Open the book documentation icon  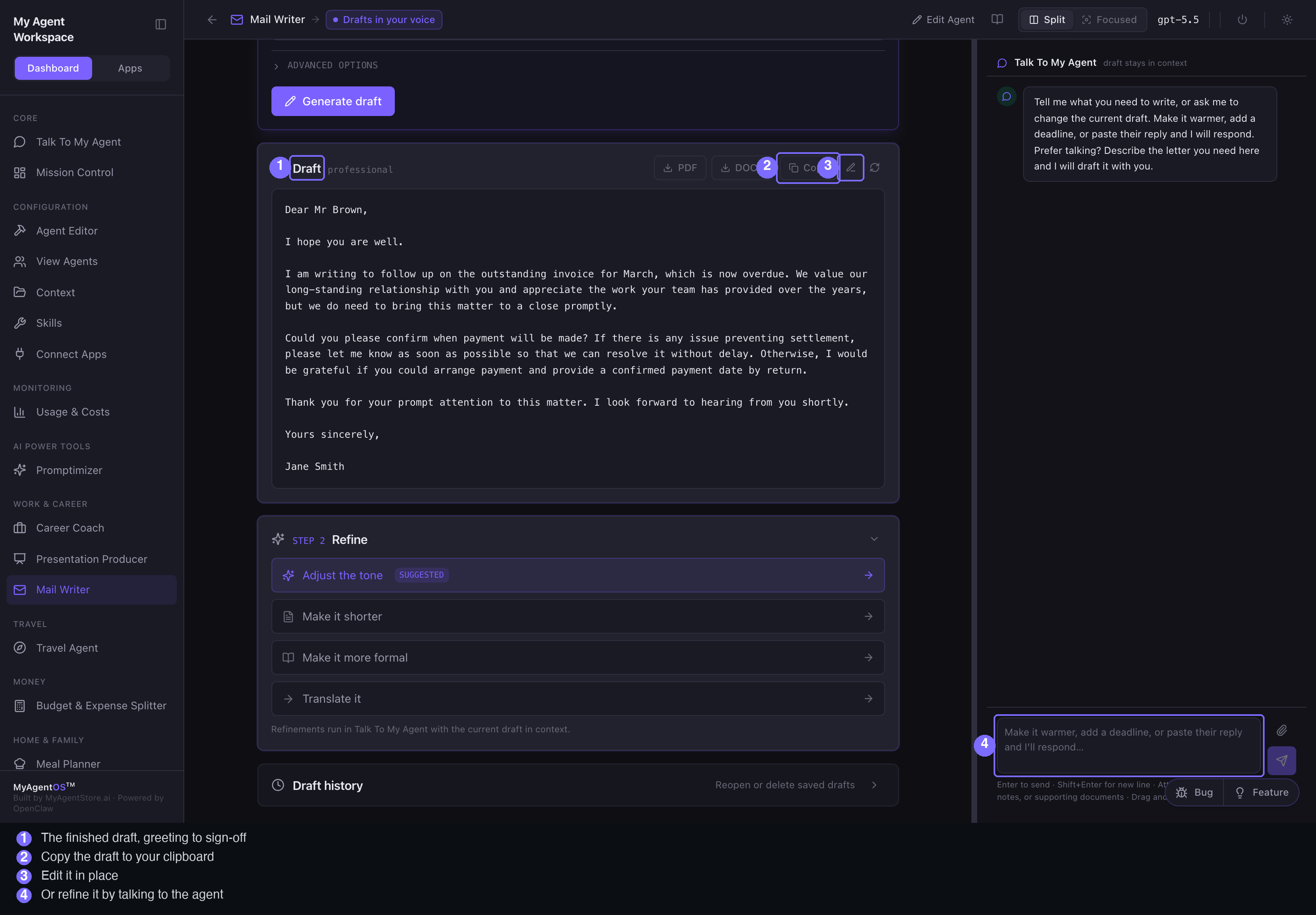pyautogui.click(x=997, y=19)
